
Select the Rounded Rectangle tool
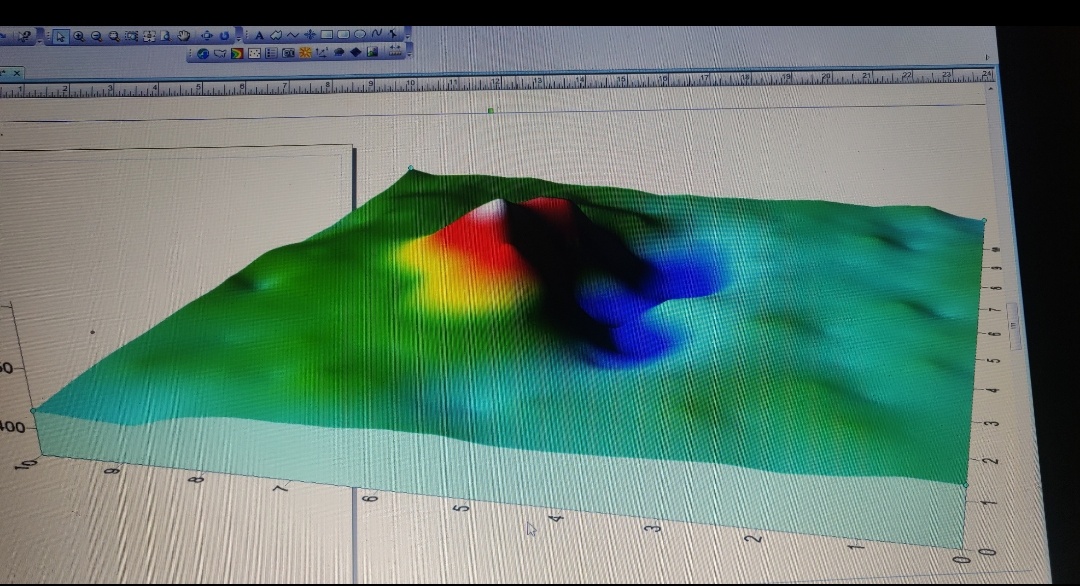343,36
